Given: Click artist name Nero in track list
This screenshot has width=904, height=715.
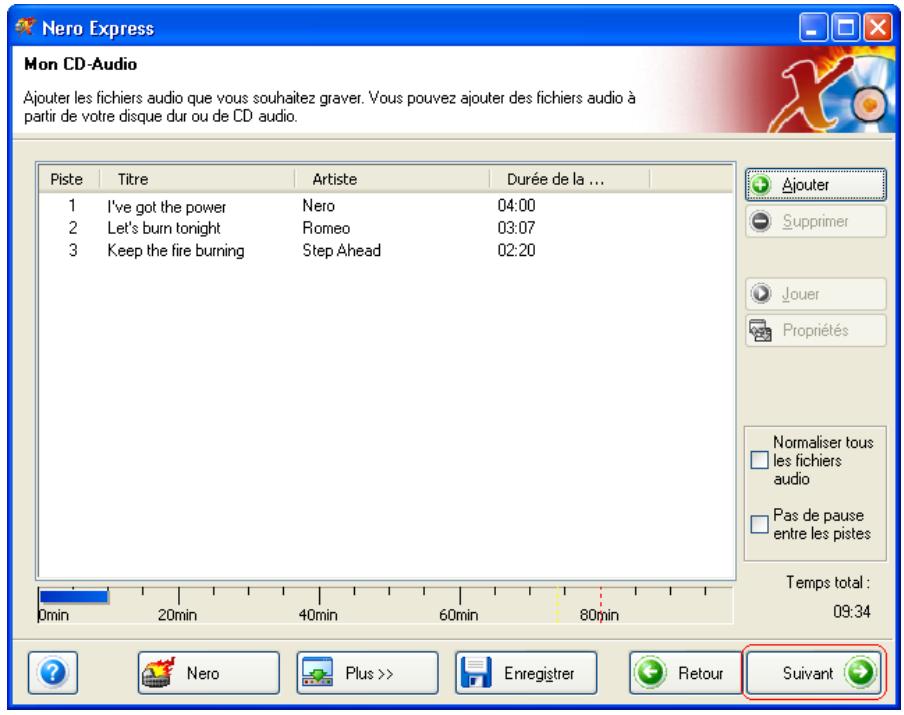Looking at the screenshot, I should (x=319, y=206).
